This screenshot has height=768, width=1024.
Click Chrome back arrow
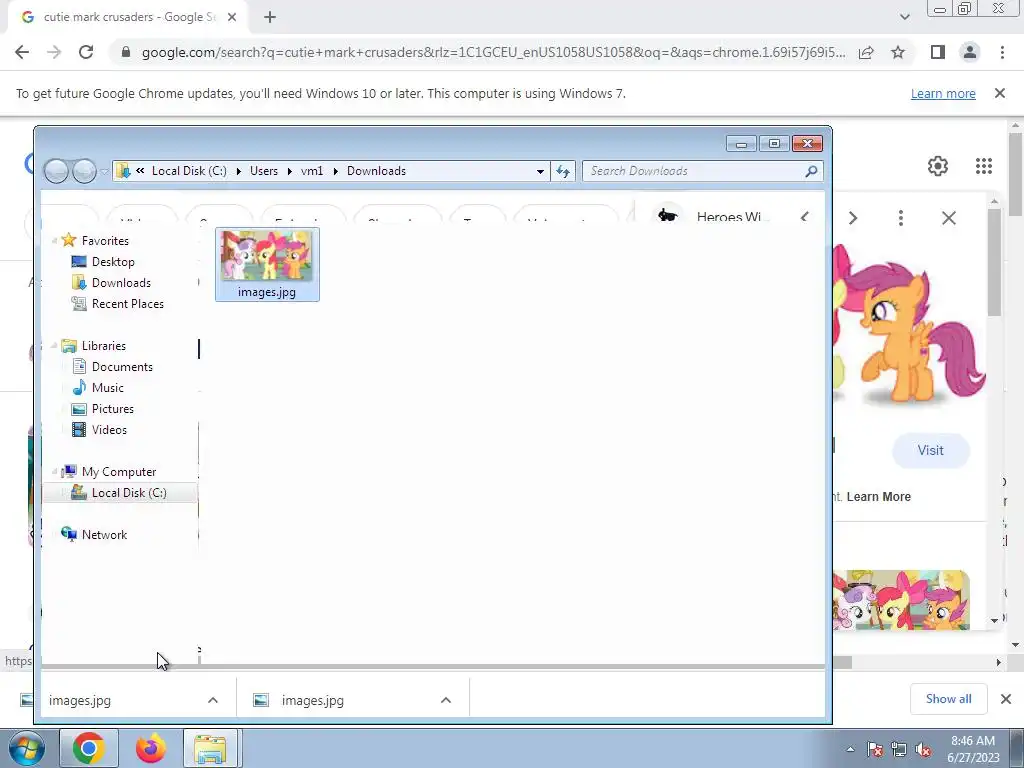(x=22, y=52)
